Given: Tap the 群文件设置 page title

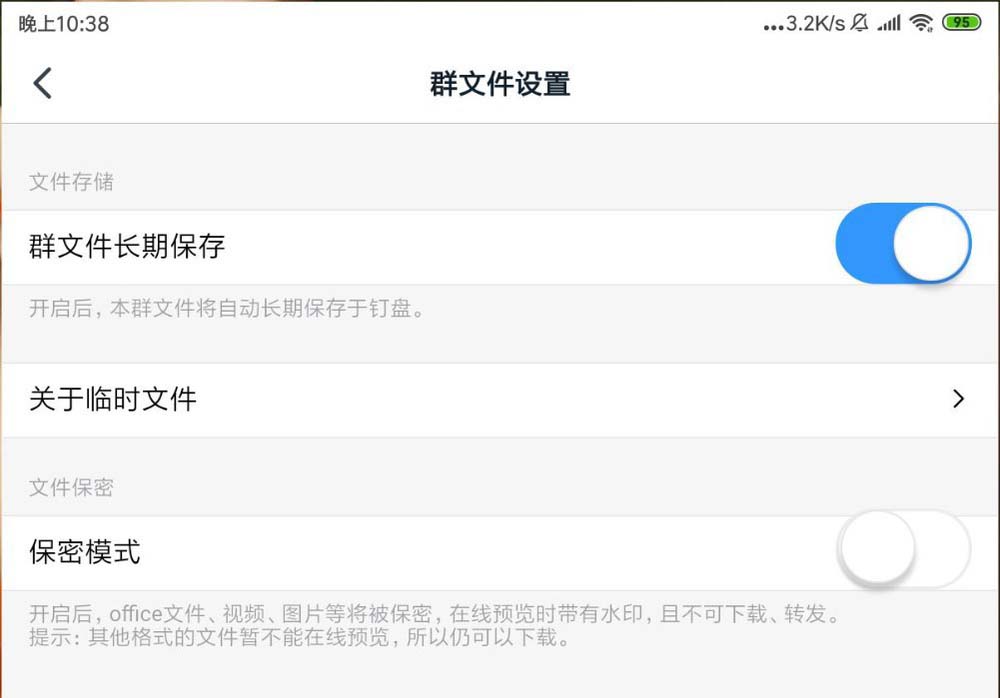Looking at the screenshot, I should [x=500, y=83].
